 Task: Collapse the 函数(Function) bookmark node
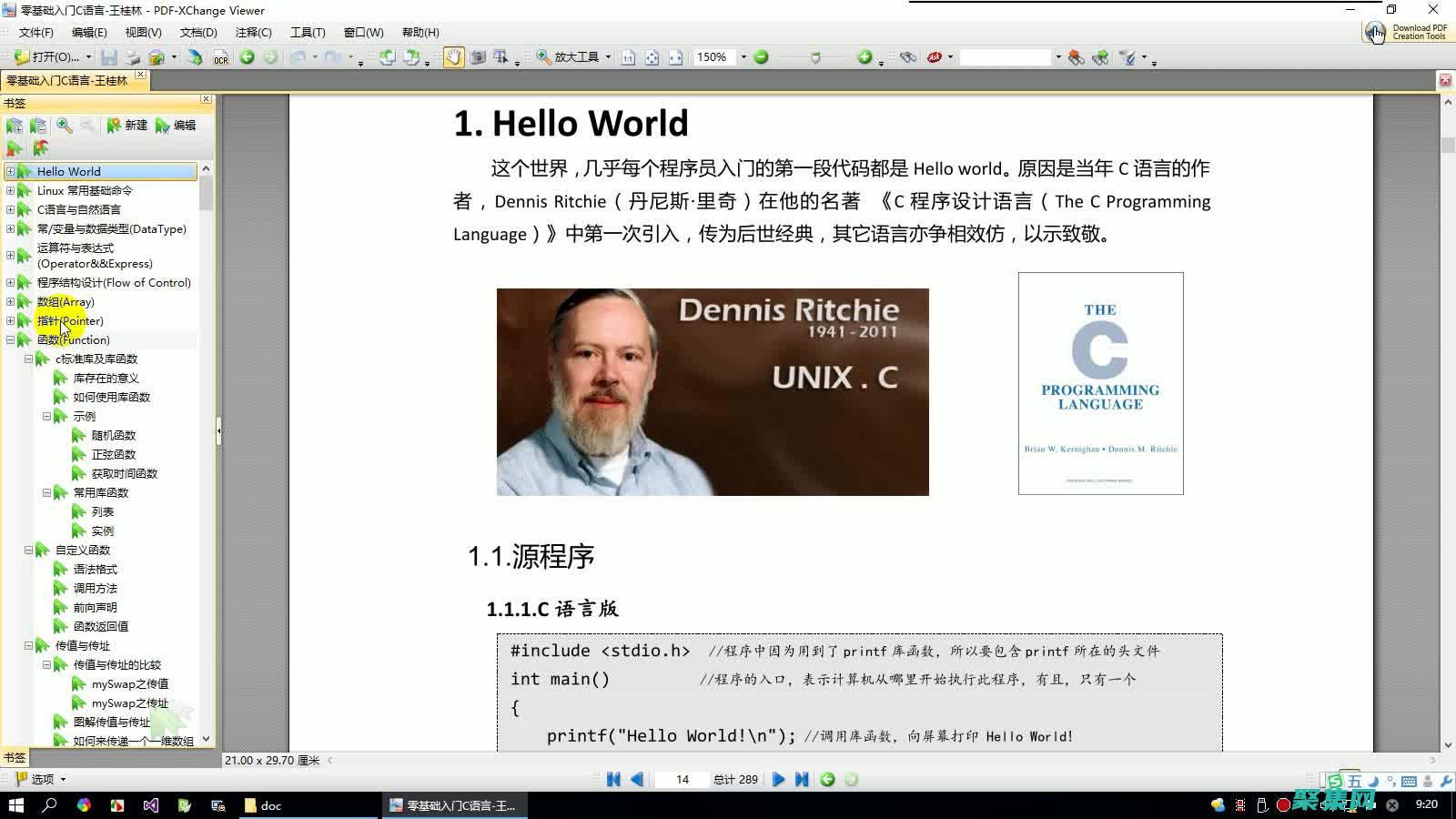pos(10,339)
